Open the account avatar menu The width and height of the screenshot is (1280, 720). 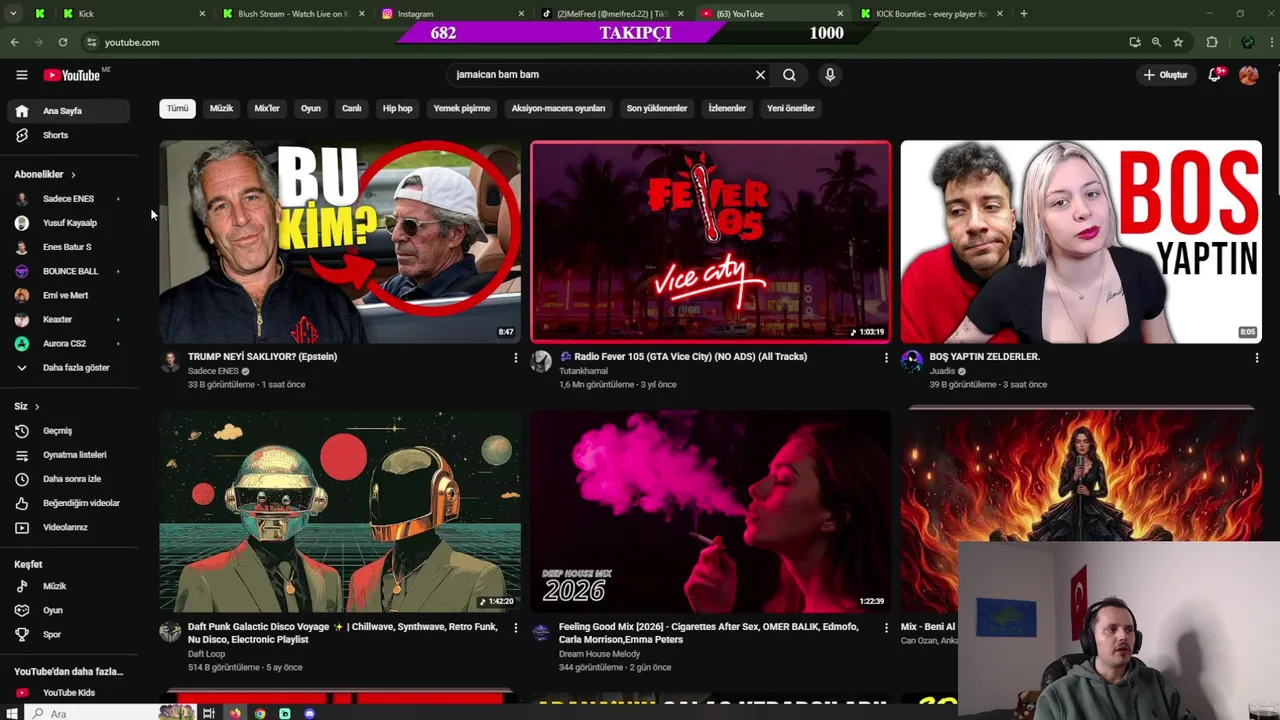1248,75
